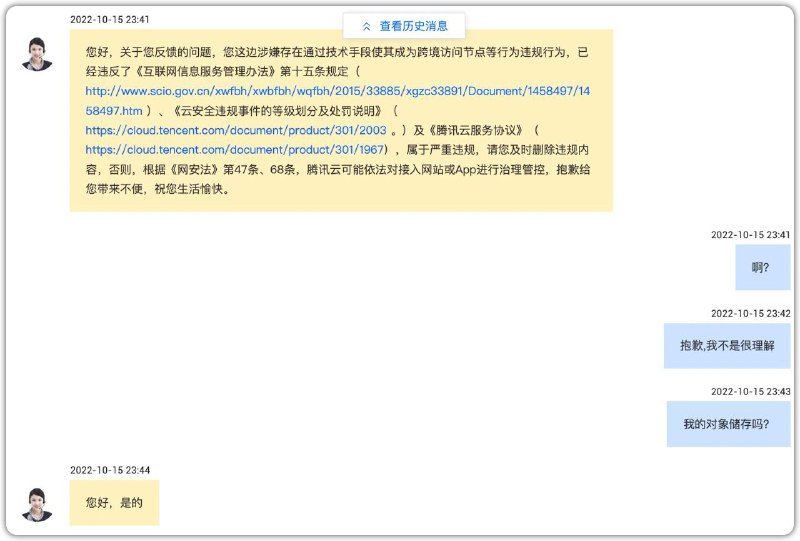This screenshot has height=541, width=800.
Task: Click the 啊? message bubble
Action: coord(763,267)
